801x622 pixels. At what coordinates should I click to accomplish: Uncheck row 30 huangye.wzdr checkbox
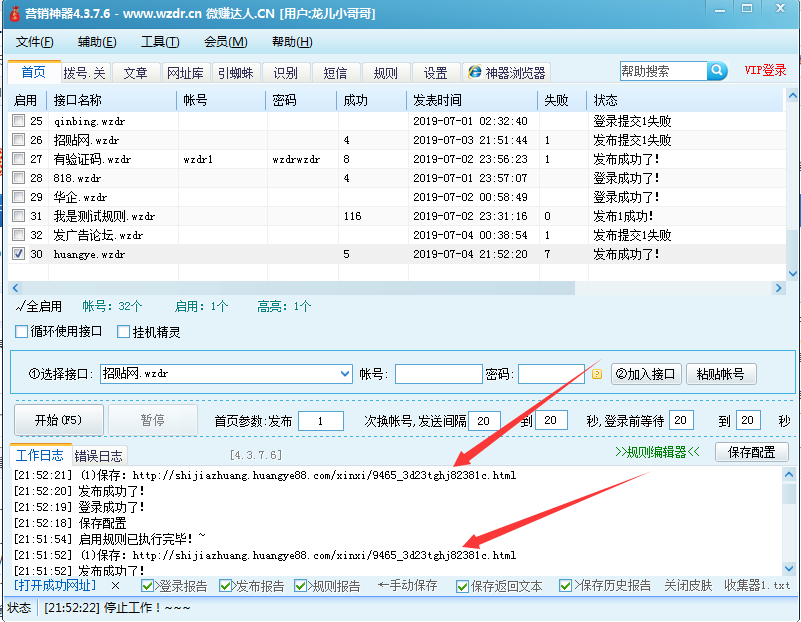tap(16, 254)
